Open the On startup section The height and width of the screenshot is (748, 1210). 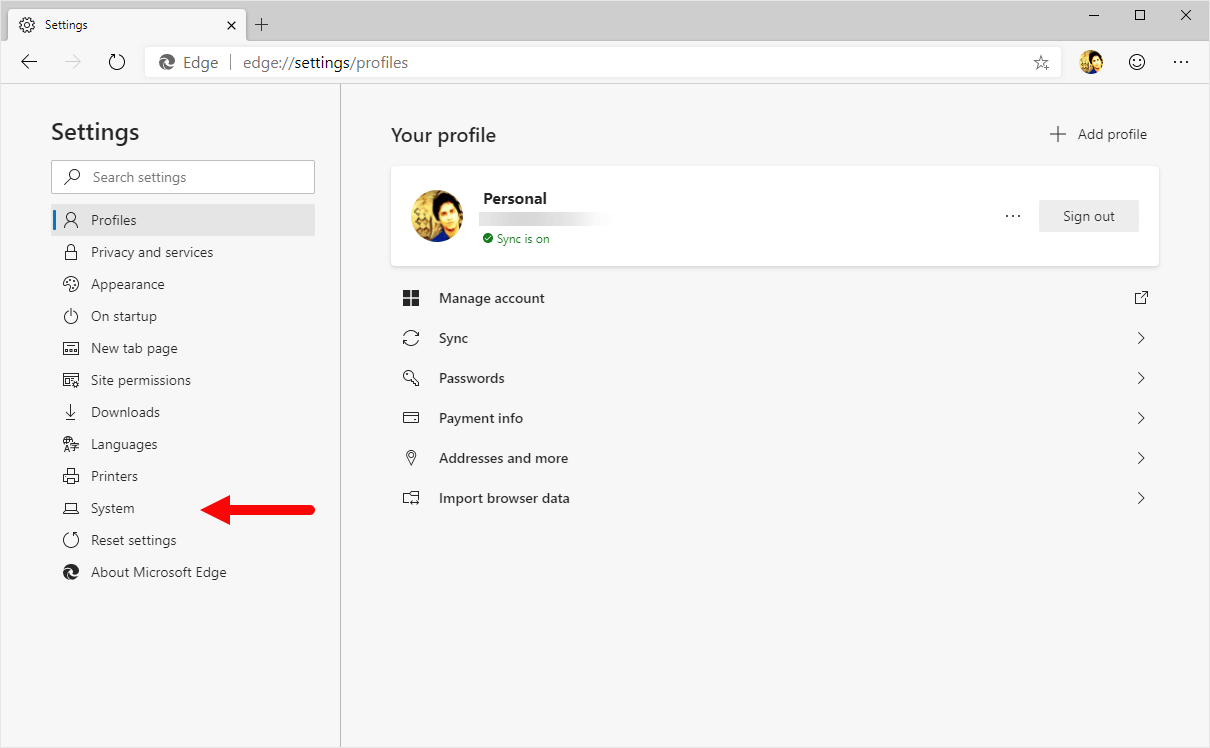[x=183, y=316]
